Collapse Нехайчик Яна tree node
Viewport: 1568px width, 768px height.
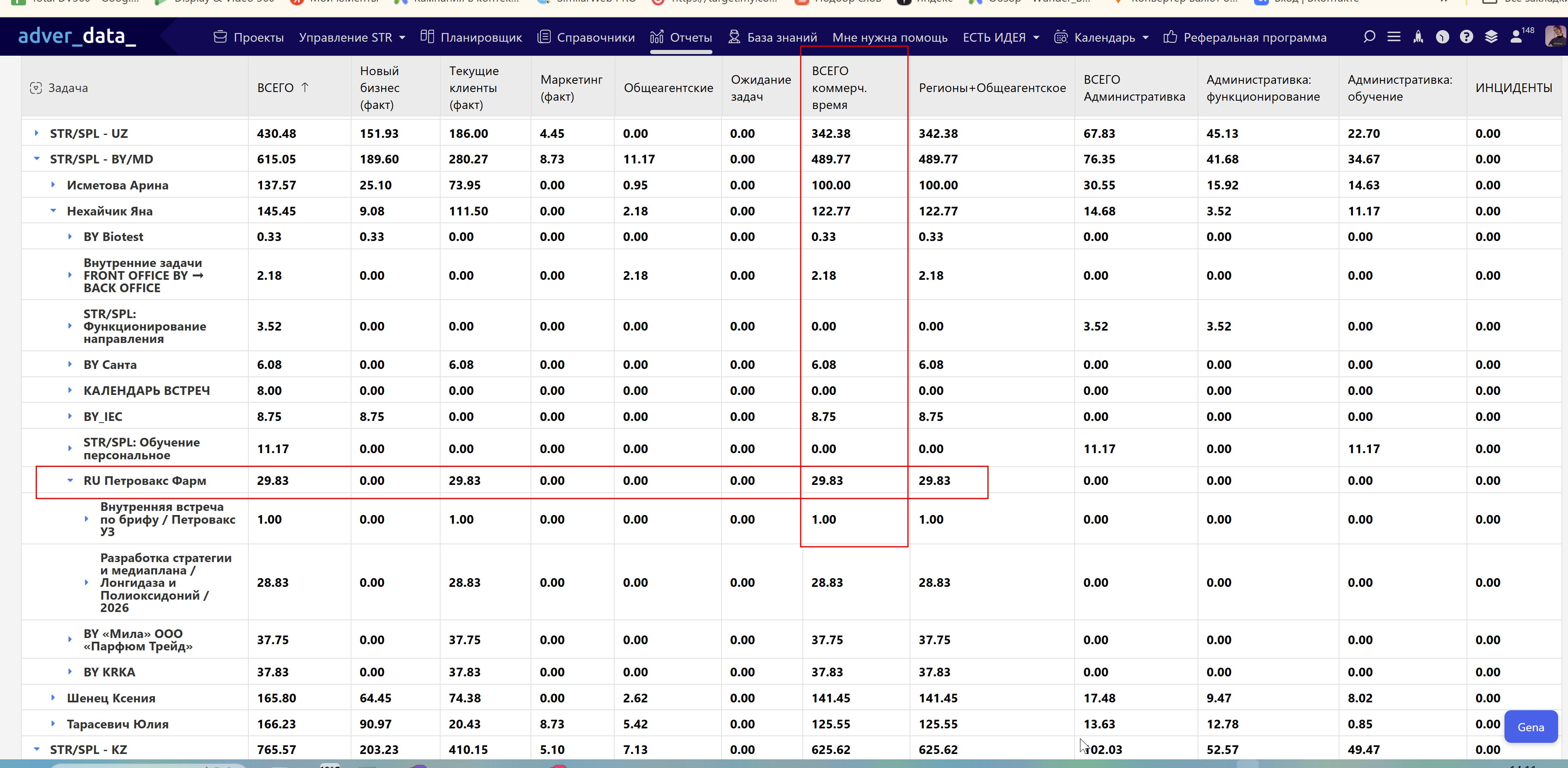pos(53,211)
